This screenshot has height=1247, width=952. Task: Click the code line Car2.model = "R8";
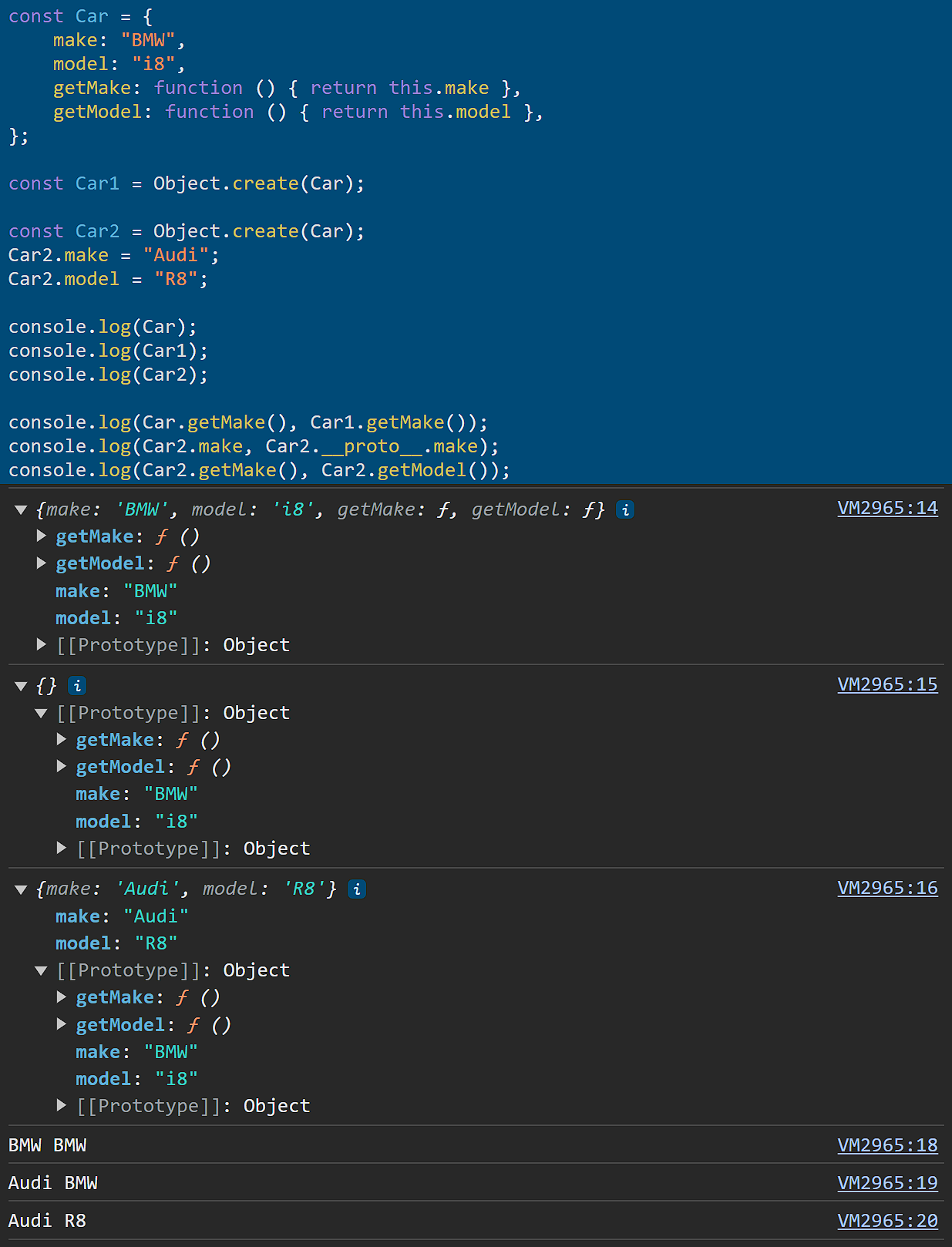[109, 279]
